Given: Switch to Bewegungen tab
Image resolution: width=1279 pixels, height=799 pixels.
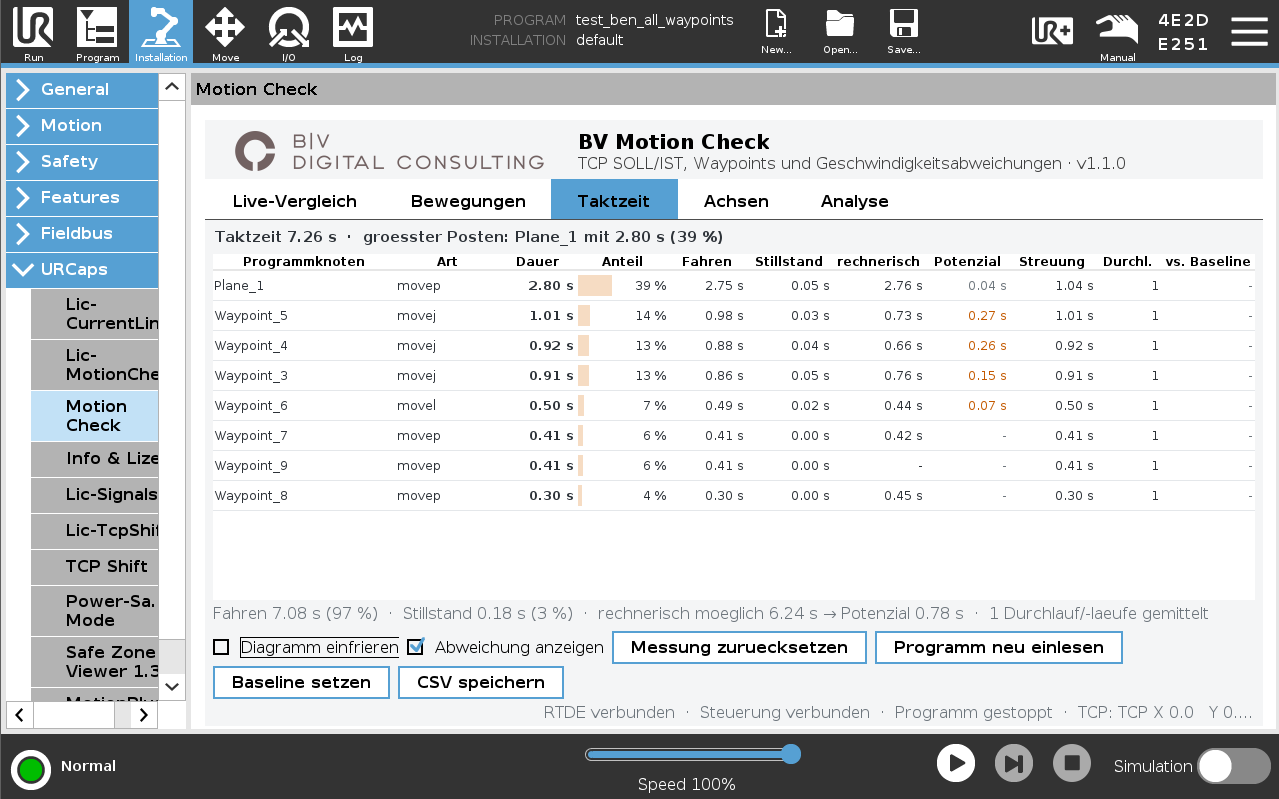Looking at the screenshot, I should click(x=468, y=201).
